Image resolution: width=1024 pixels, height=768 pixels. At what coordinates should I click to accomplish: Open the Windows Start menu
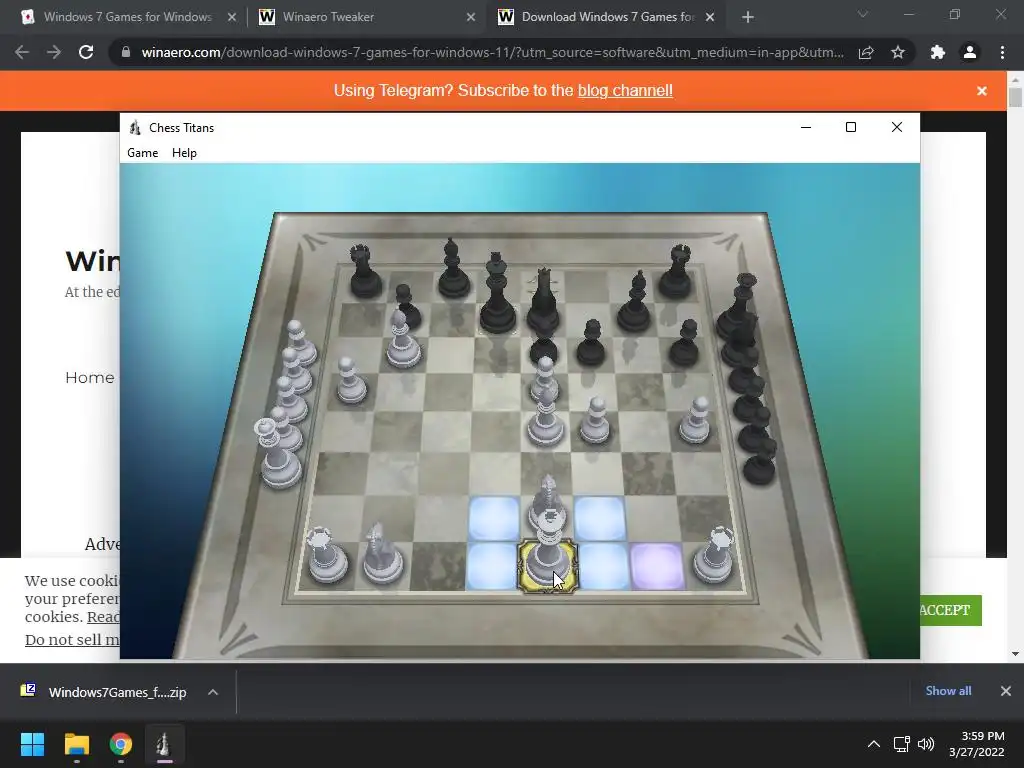(x=32, y=744)
